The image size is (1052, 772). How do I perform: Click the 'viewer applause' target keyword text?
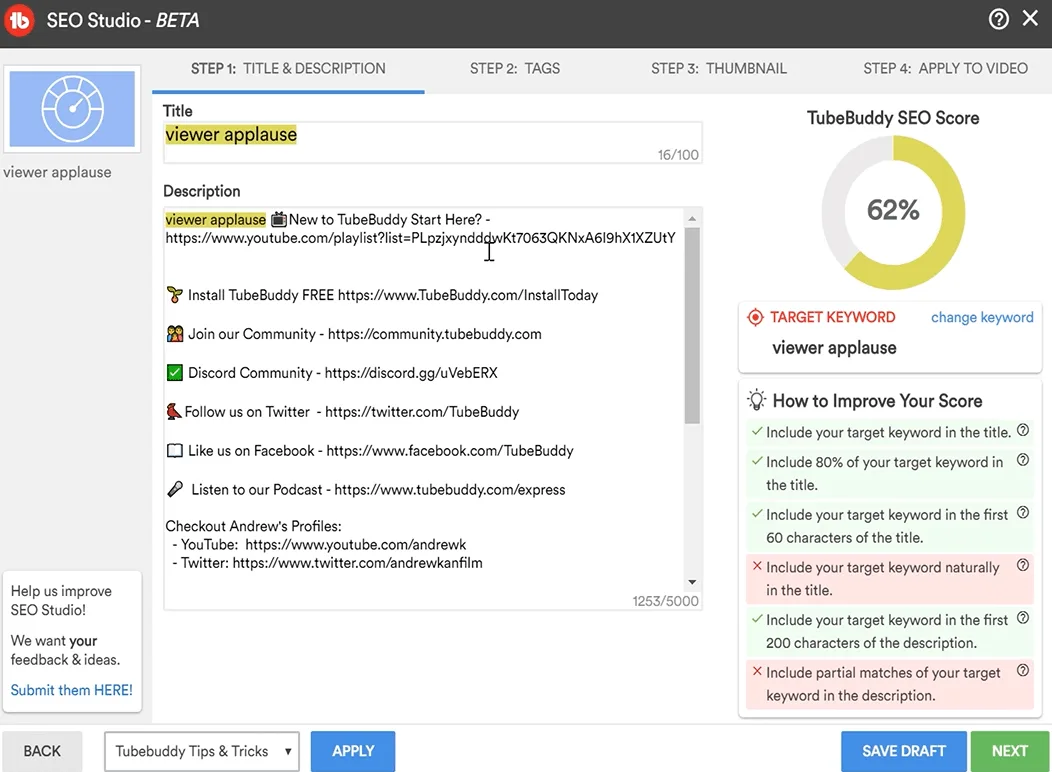[x=834, y=347]
